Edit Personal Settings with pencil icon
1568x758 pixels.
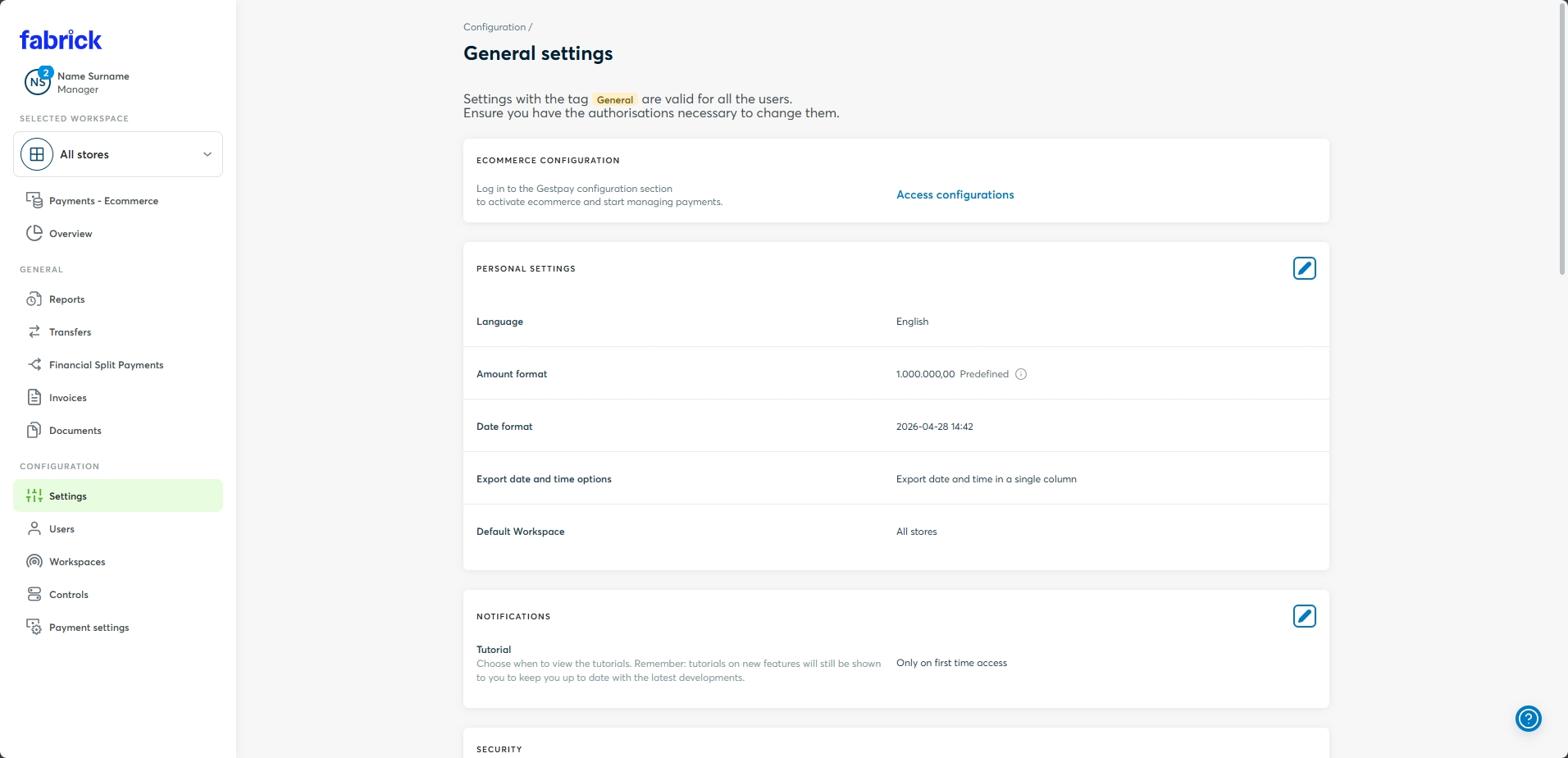tap(1305, 268)
